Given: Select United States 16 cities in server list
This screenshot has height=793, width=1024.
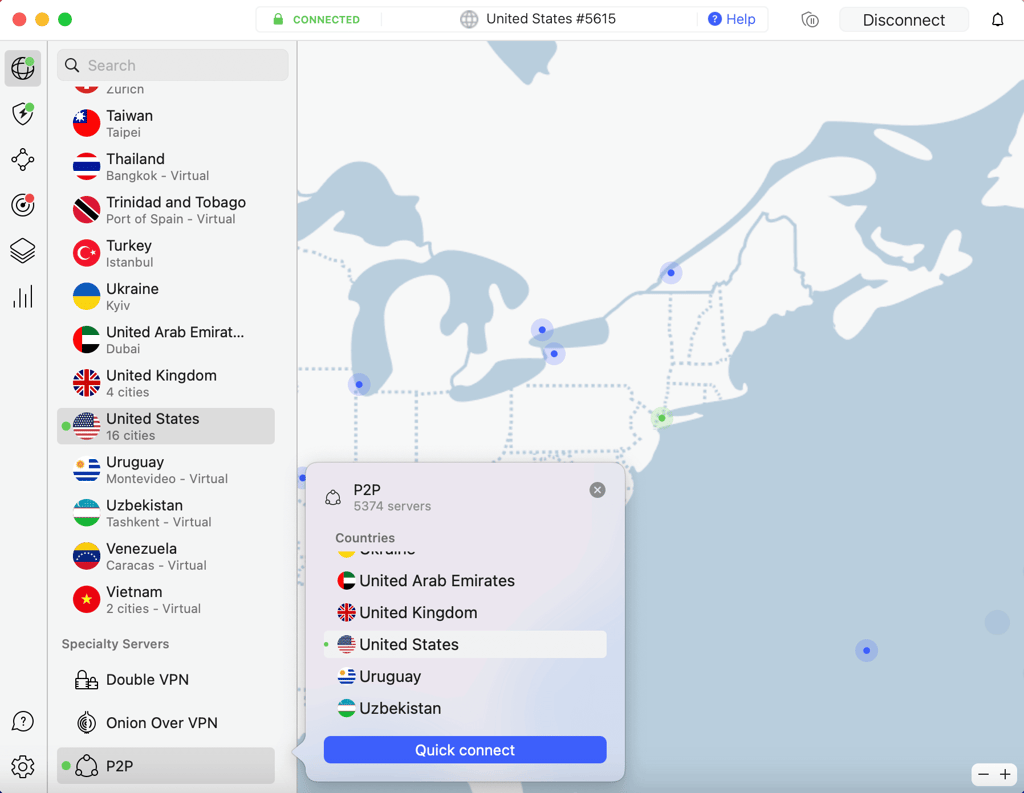Looking at the screenshot, I should pos(166,426).
